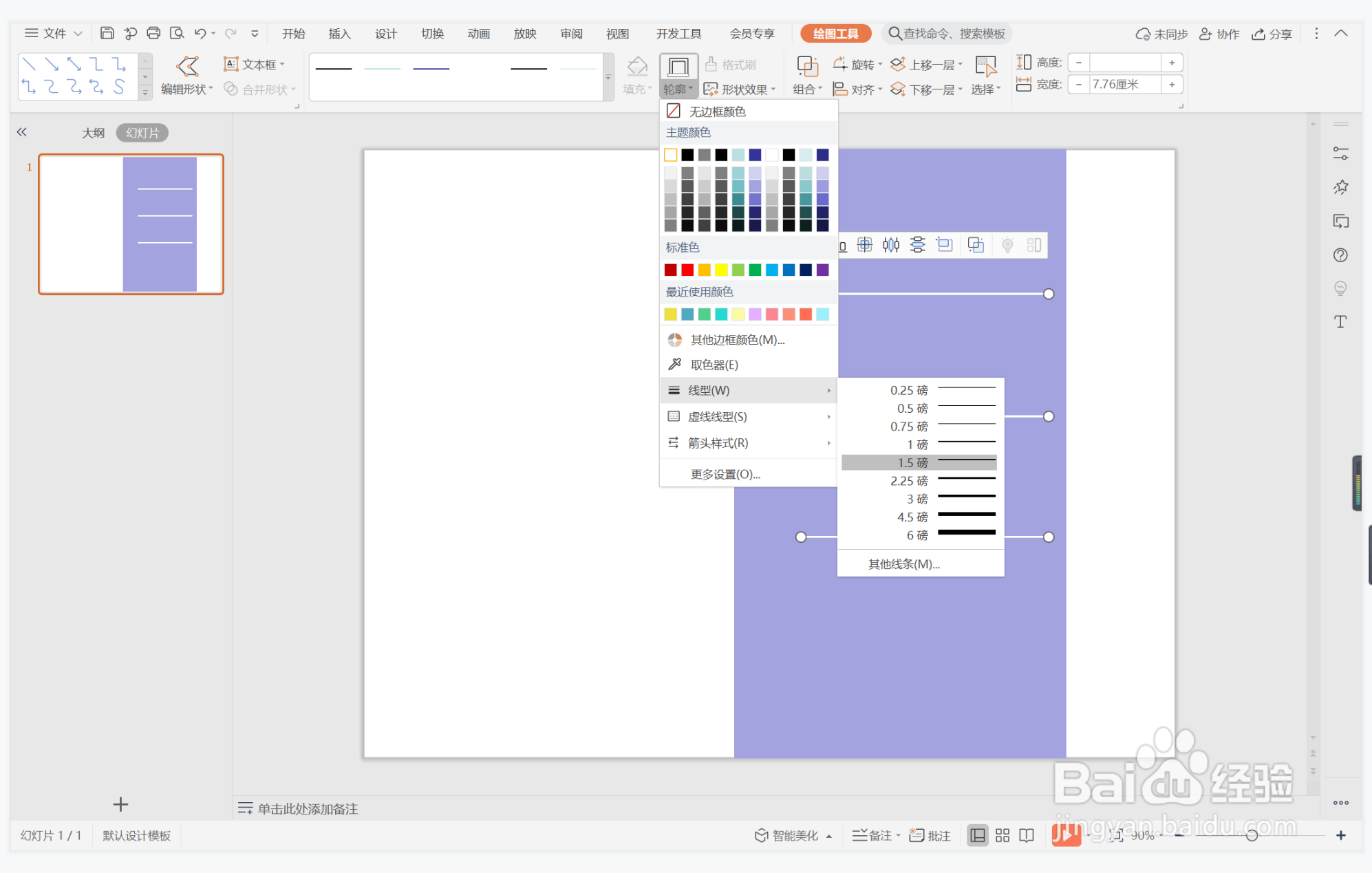Image resolution: width=1372 pixels, height=873 pixels.
Task: Open the Insert ribbon tab
Action: coord(339,34)
